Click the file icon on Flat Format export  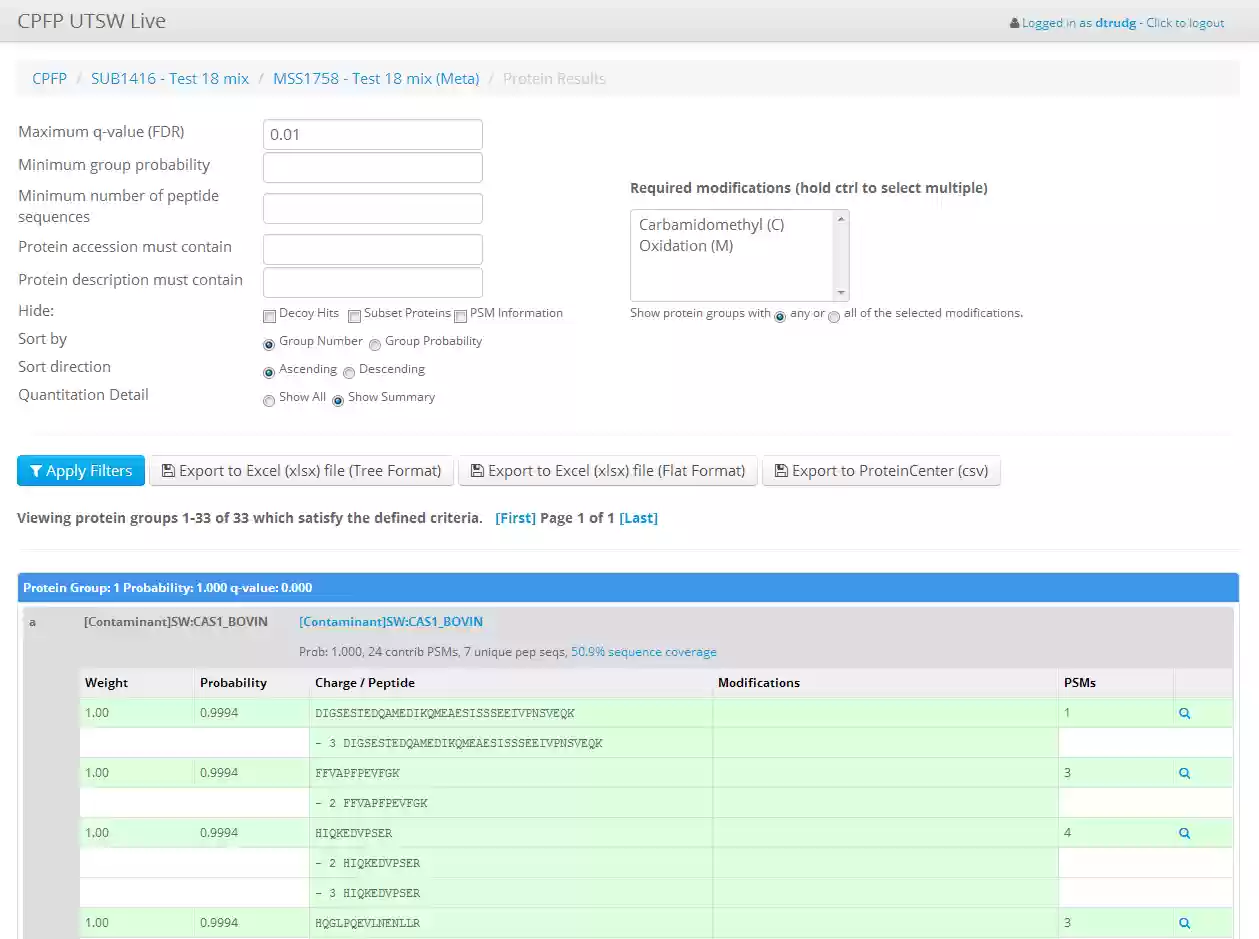point(477,470)
